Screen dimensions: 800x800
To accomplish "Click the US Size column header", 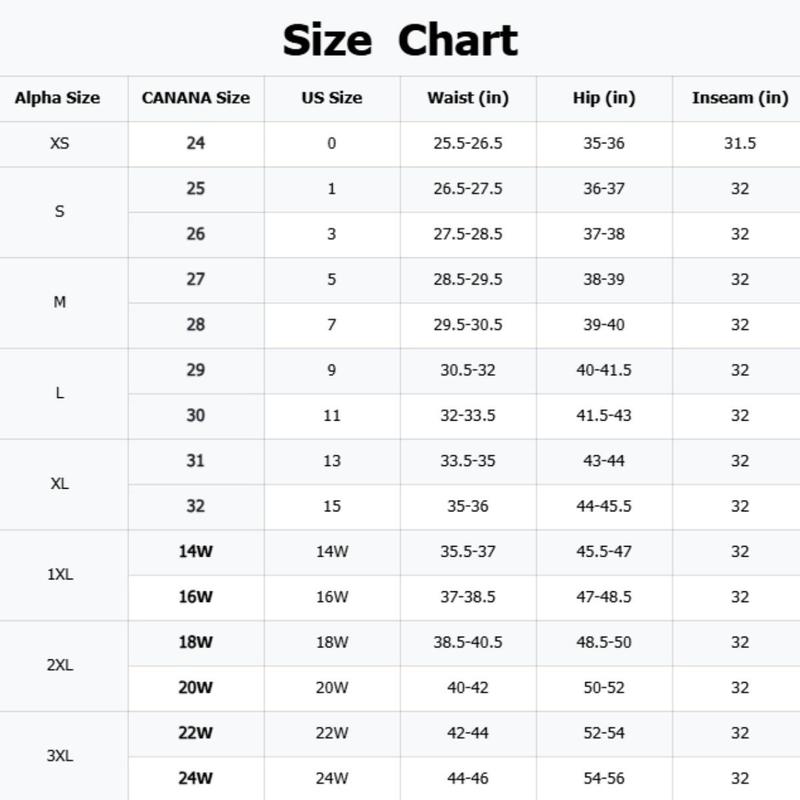I will [x=332, y=98].
